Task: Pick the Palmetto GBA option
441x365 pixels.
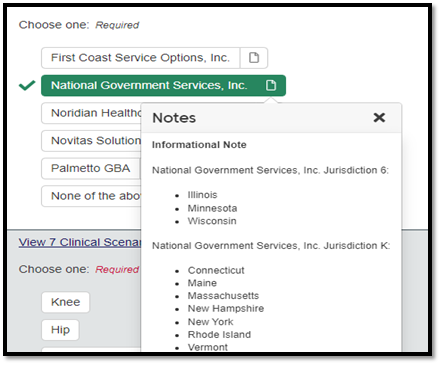Action: [91, 168]
